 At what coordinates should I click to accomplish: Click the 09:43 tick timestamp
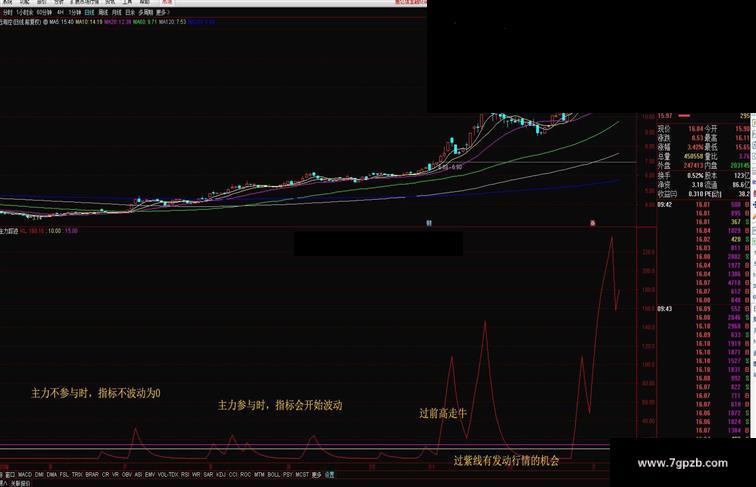(x=664, y=309)
